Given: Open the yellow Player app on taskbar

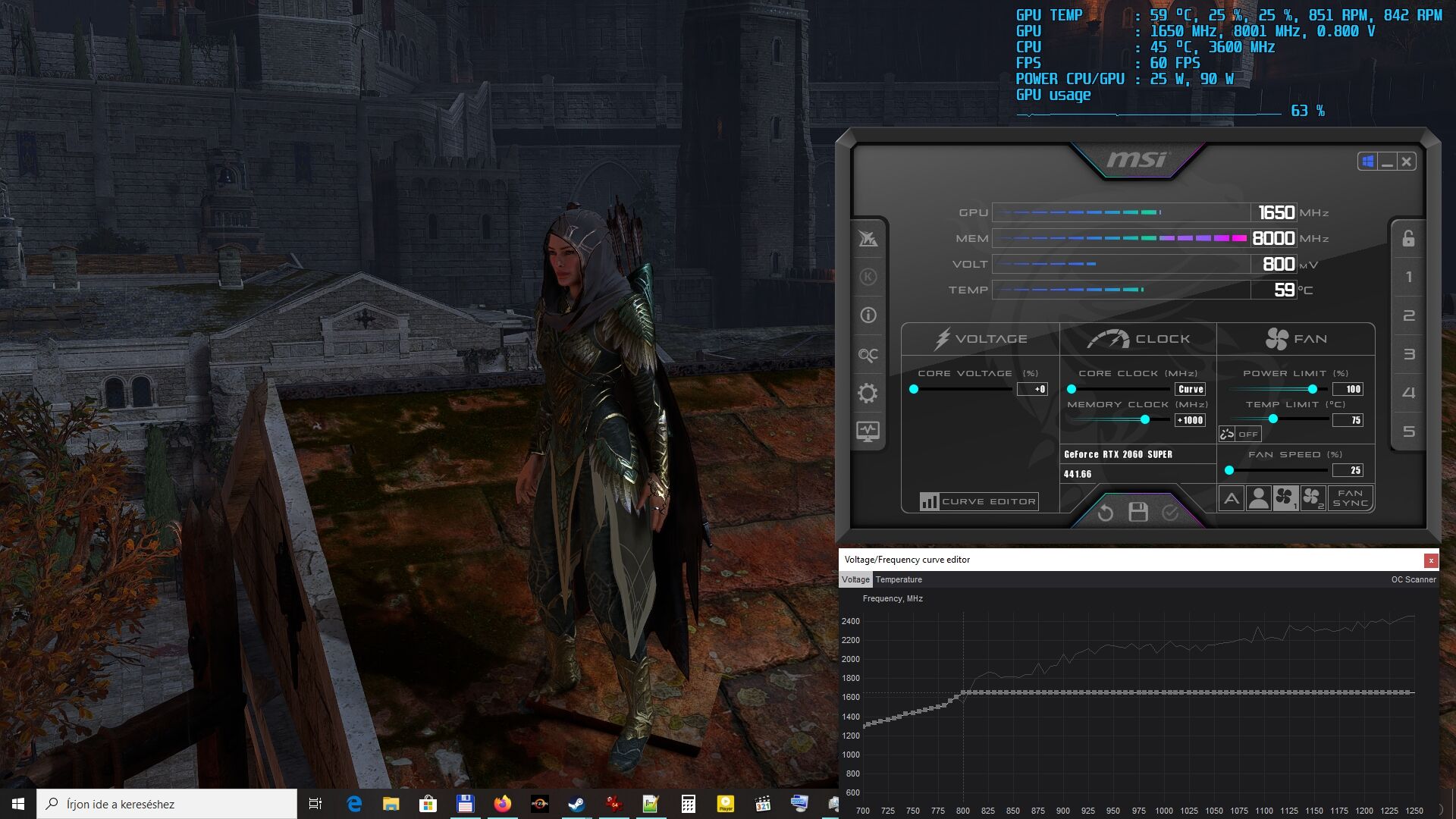Looking at the screenshot, I should tap(725, 804).
